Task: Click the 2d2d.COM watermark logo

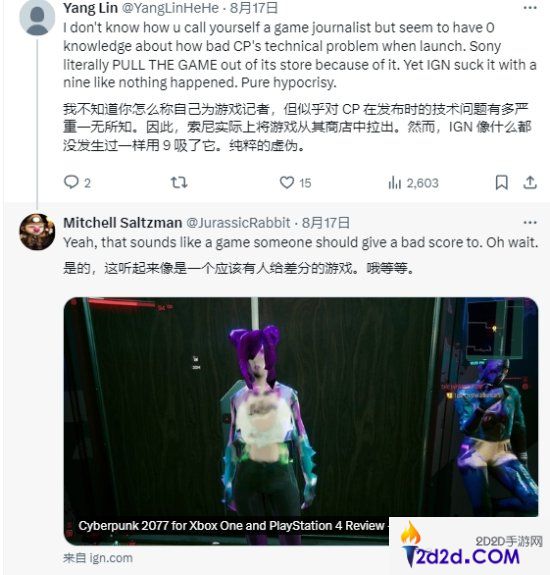Action: pyautogui.click(x=471, y=548)
